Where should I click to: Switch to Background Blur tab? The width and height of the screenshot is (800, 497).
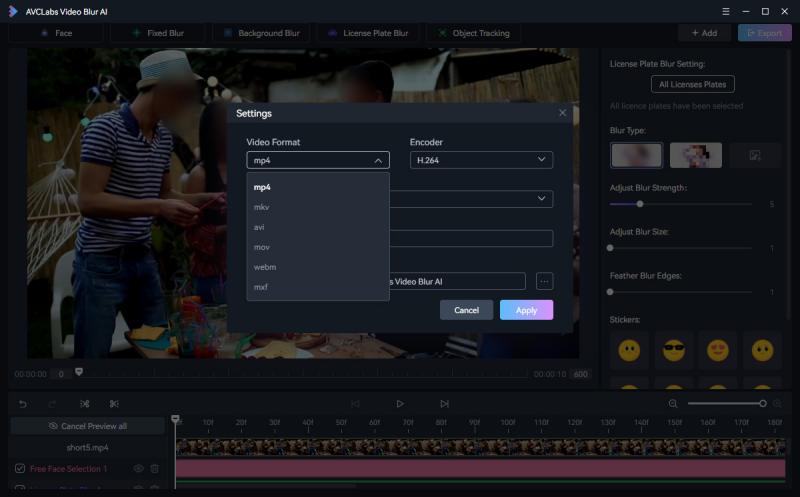(x=261, y=33)
